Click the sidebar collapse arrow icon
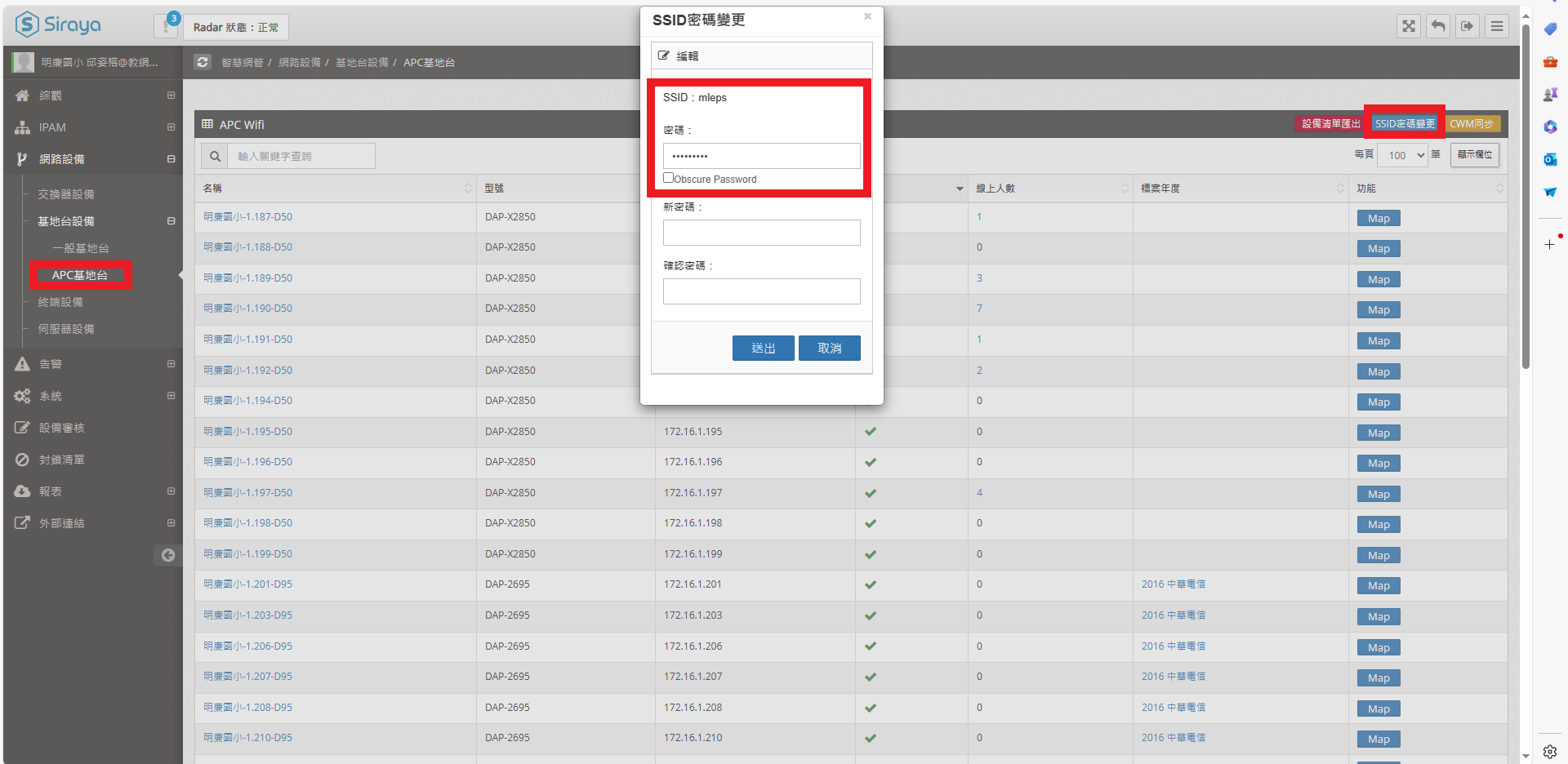 coord(167,555)
